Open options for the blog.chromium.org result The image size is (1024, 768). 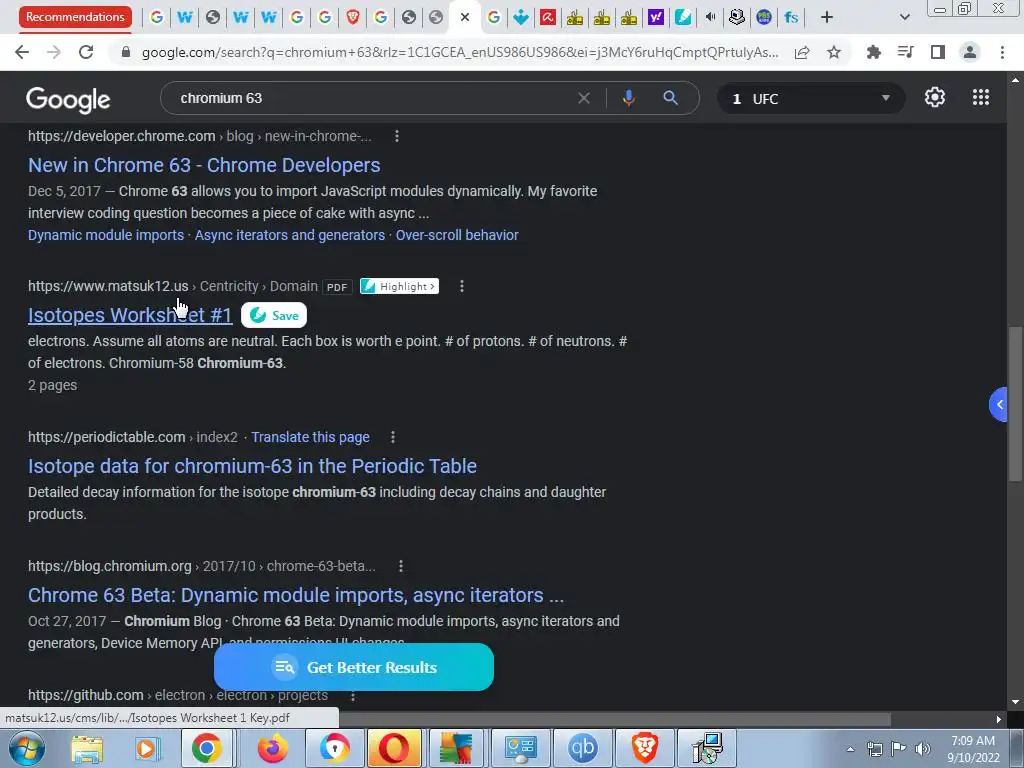coord(401,566)
